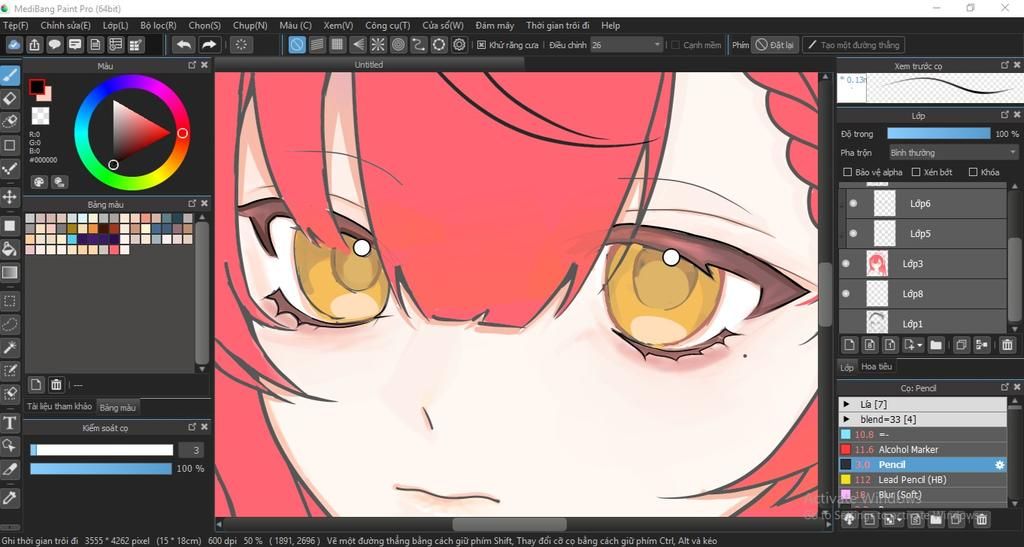Screen dimensions: 1024x547
Task: Enable grid snap guide
Action: click(338, 44)
